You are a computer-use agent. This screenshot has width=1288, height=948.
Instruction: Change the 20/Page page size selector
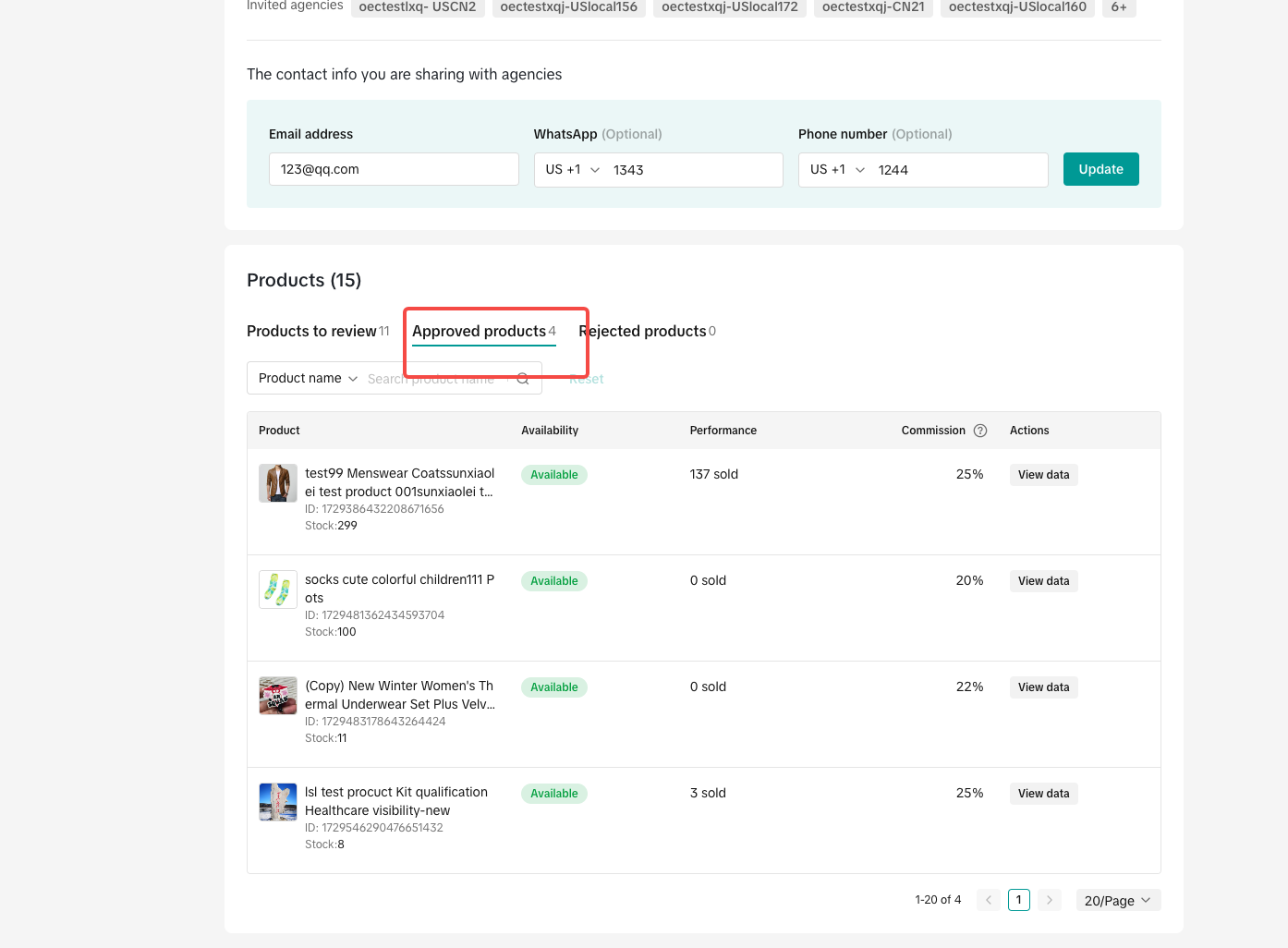(1118, 900)
